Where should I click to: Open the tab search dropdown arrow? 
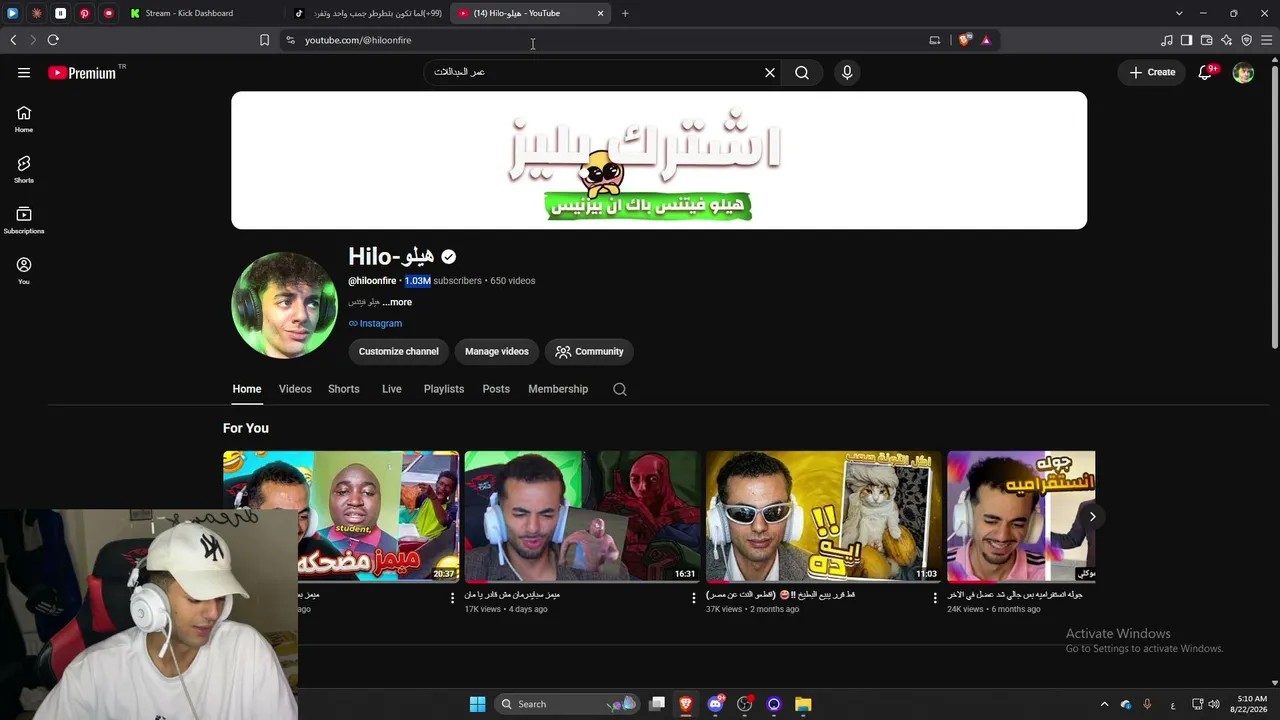[1179, 13]
